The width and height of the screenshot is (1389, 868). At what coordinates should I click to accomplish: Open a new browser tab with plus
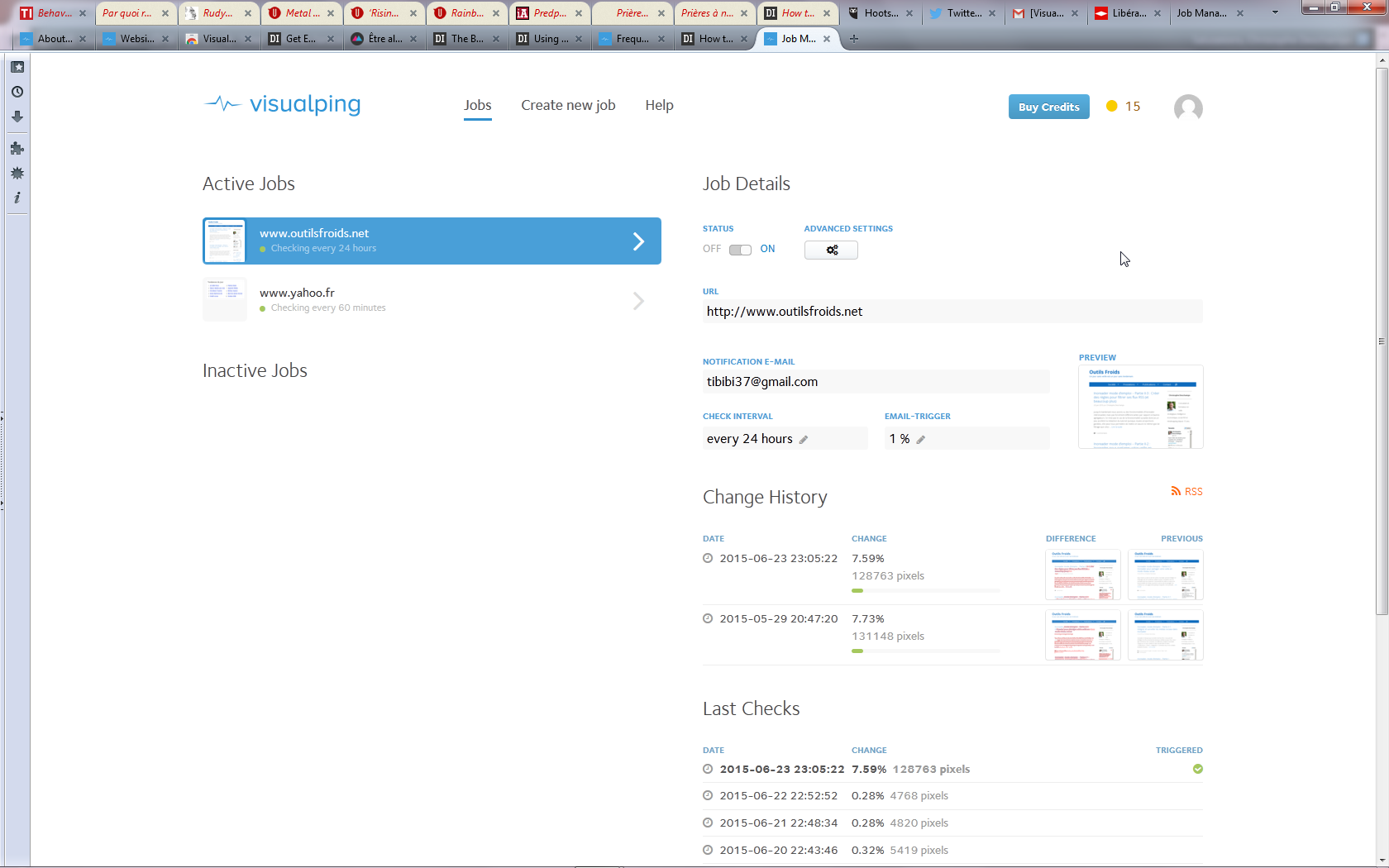pos(854,39)
